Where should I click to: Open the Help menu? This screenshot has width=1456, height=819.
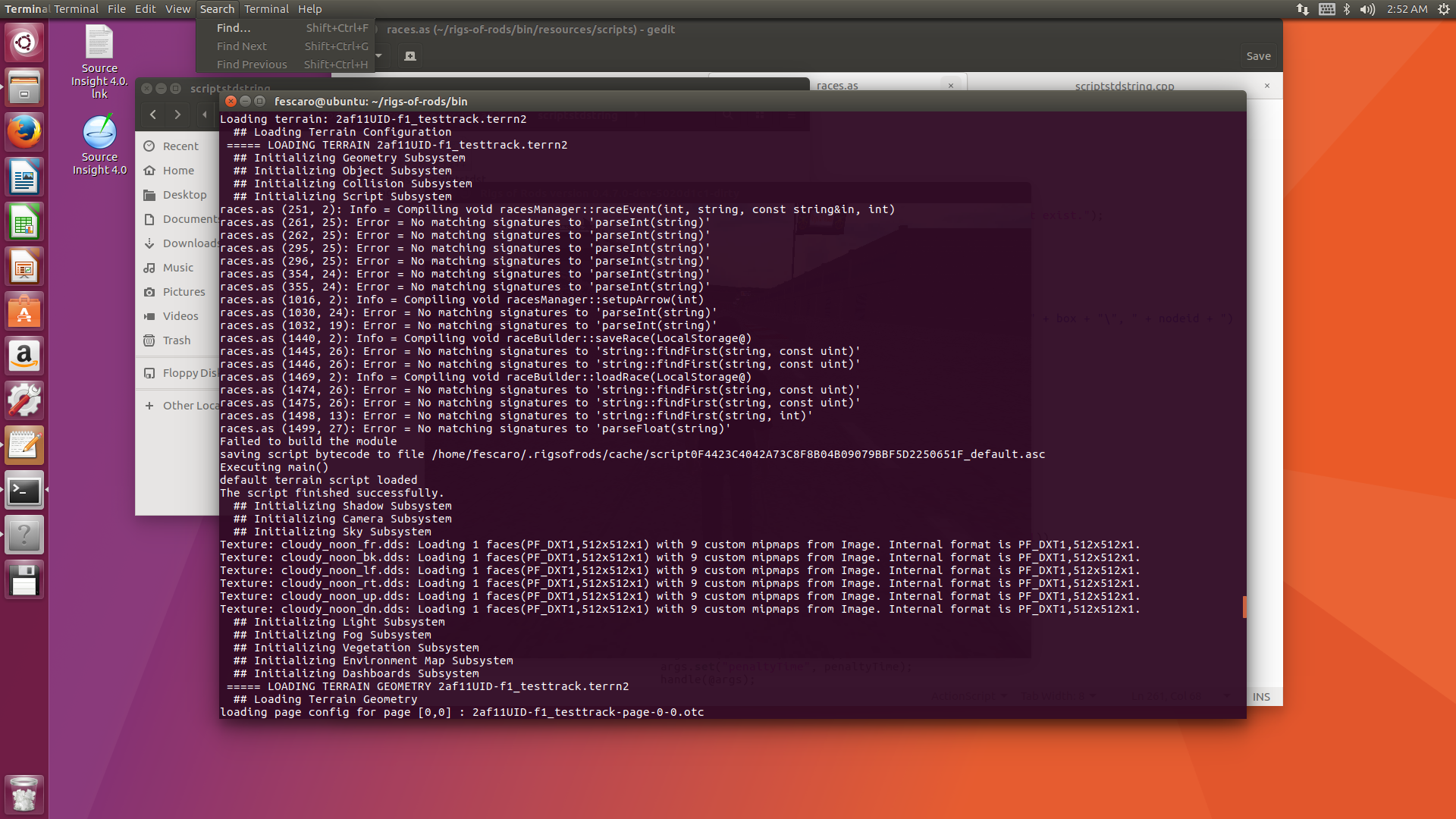point(309,9)
